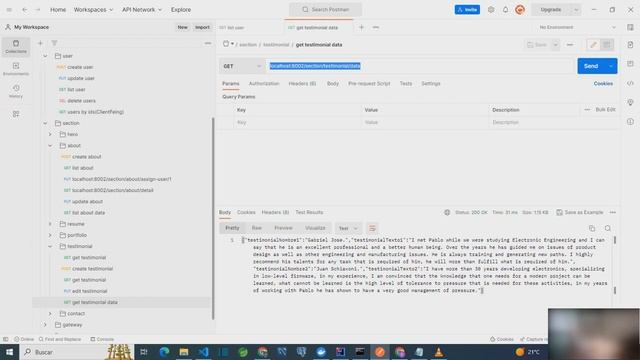Collapse the user folder in the tree
Screen dimensions: 640x360
point(45,56)
